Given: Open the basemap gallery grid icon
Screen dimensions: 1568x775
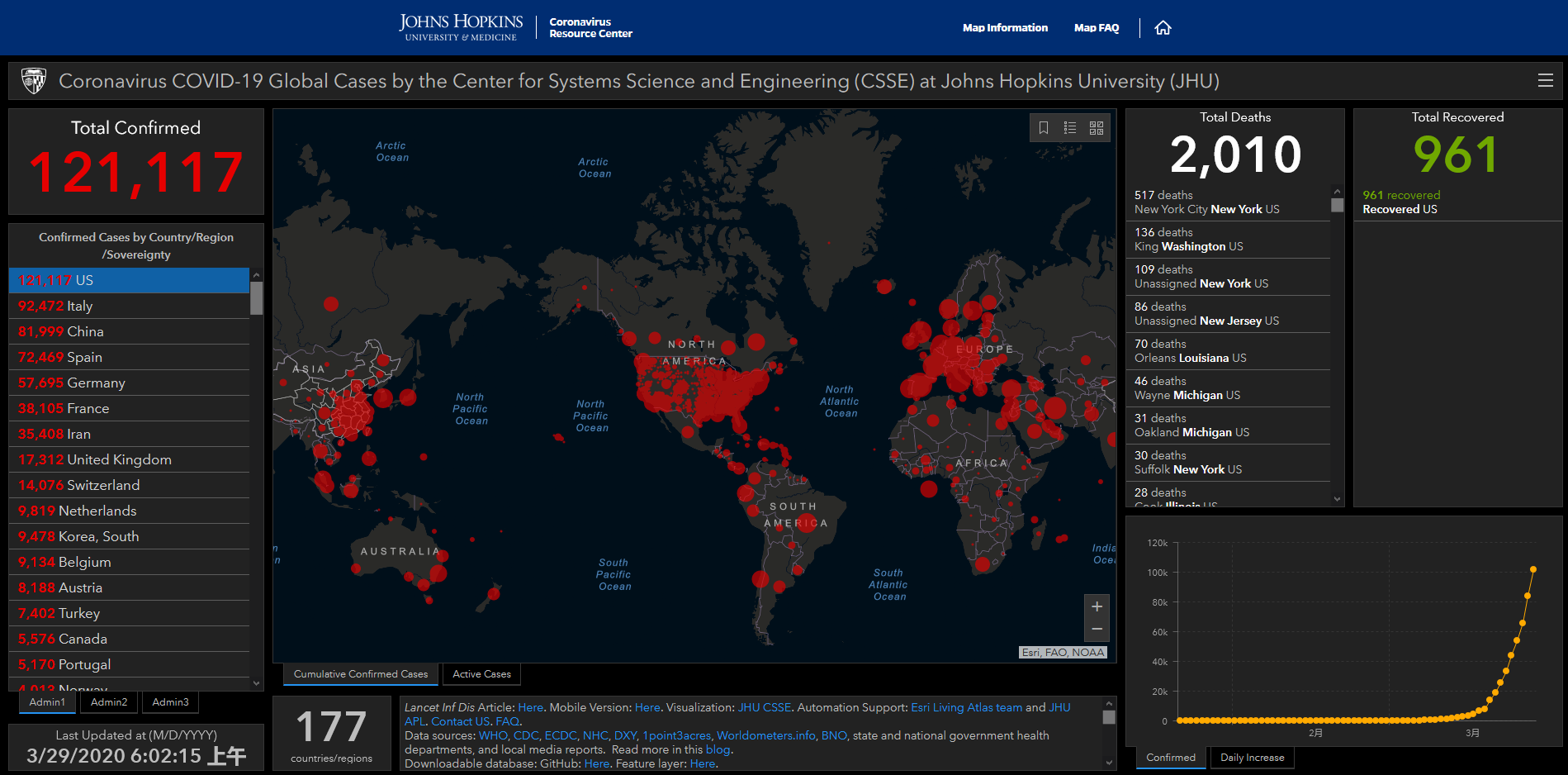Looking at the screenshot, I should click(1097, 128).
